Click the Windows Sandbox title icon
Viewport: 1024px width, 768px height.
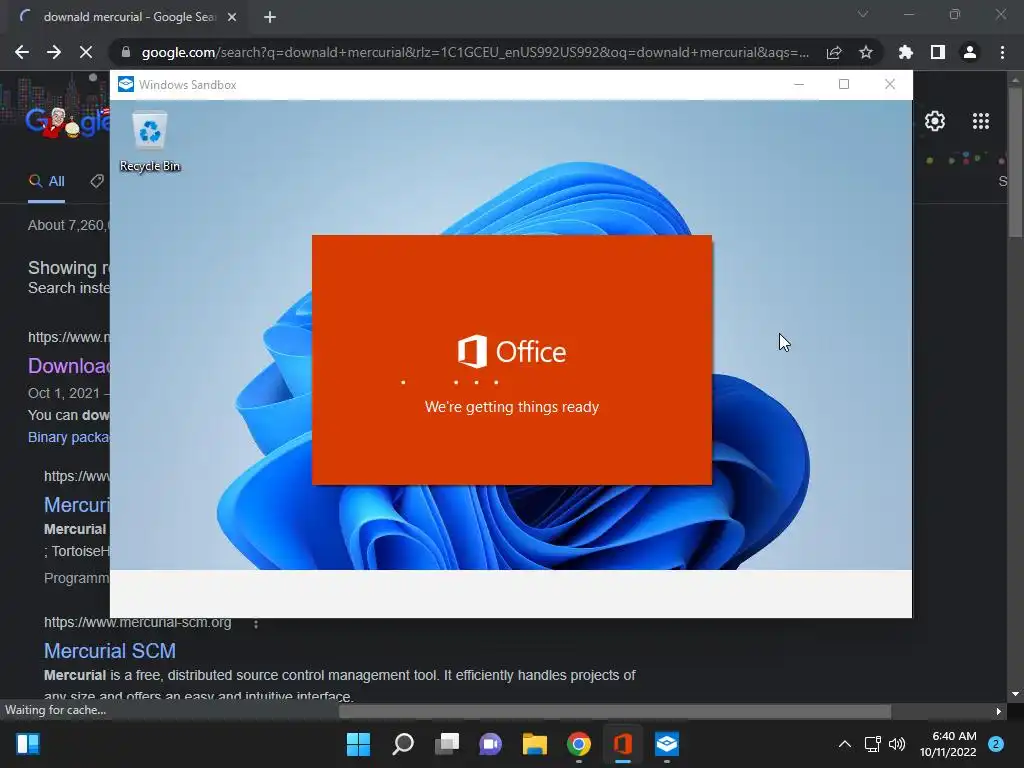[126, 84]
